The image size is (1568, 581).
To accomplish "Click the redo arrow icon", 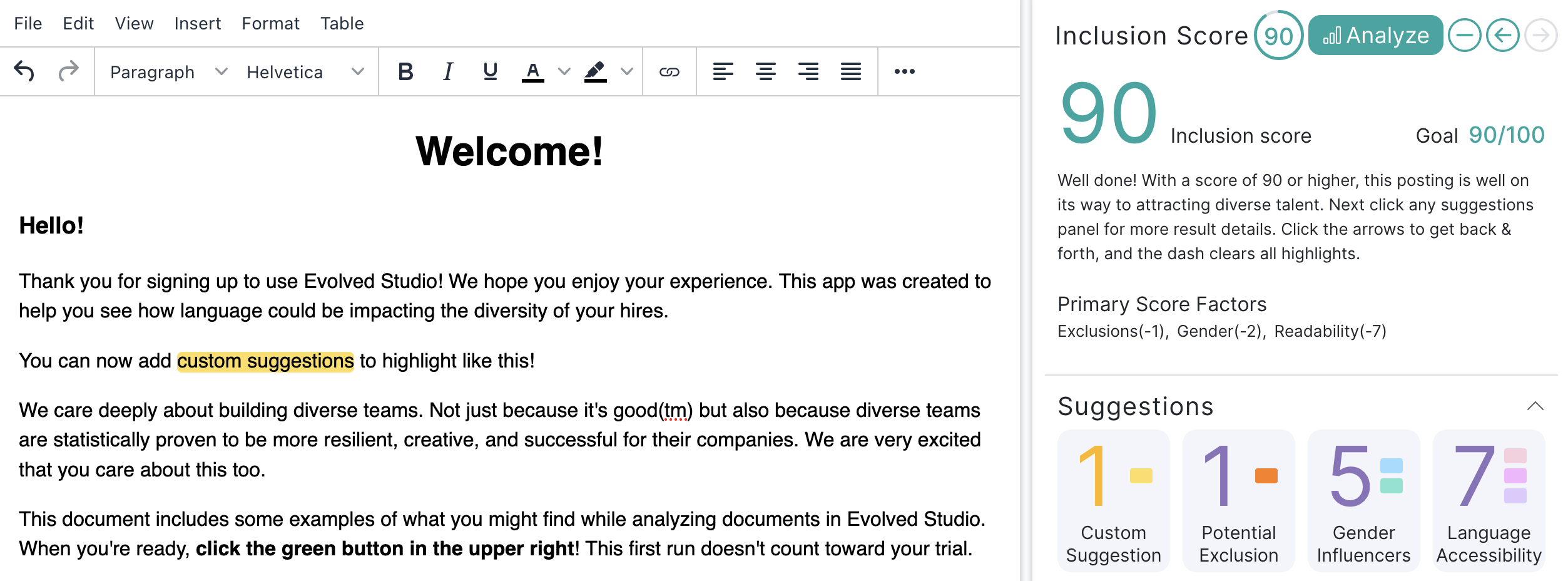I will [68, 71].
